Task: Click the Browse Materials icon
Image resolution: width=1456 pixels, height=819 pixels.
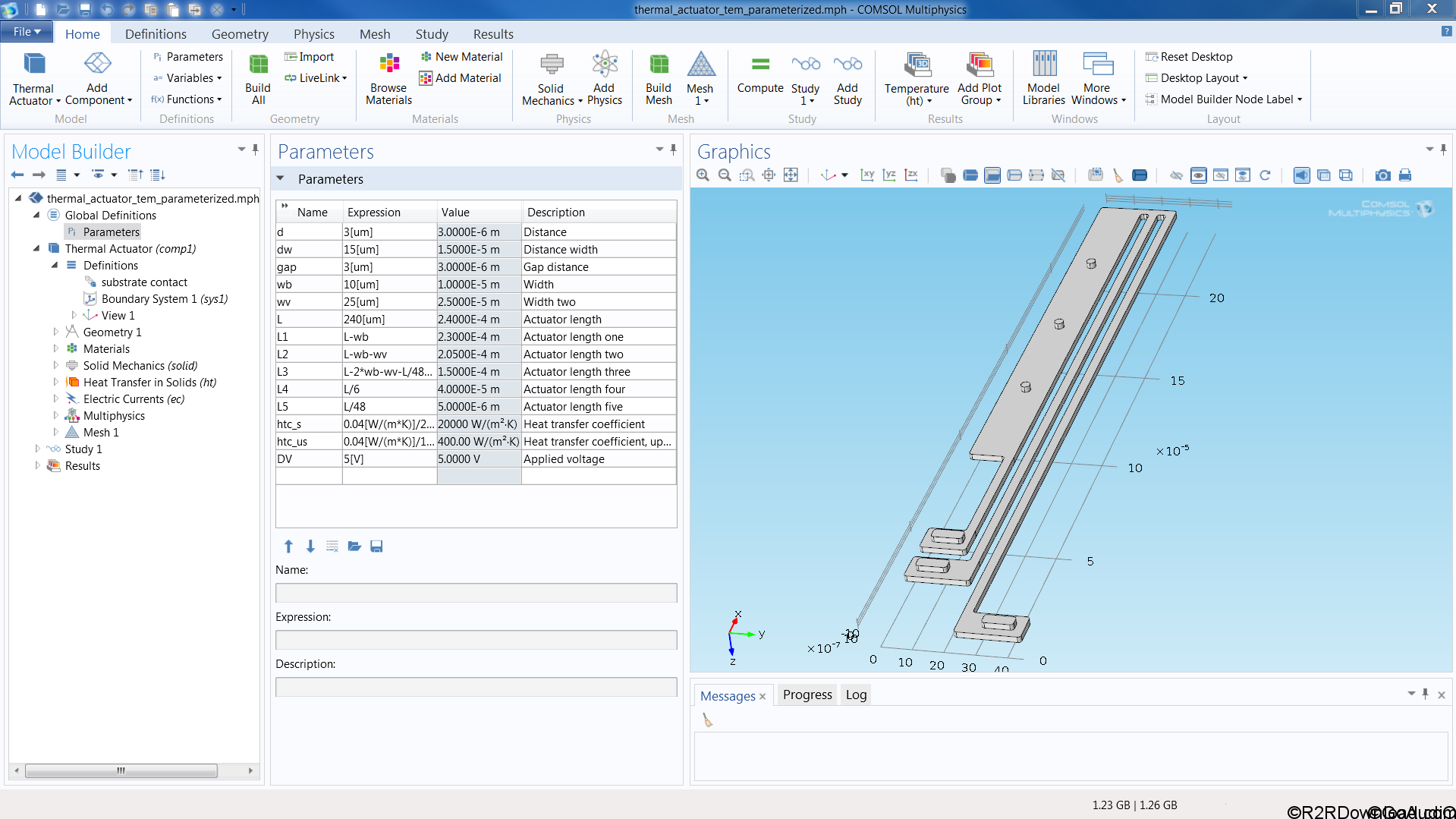Action: [x=388, y=76]
